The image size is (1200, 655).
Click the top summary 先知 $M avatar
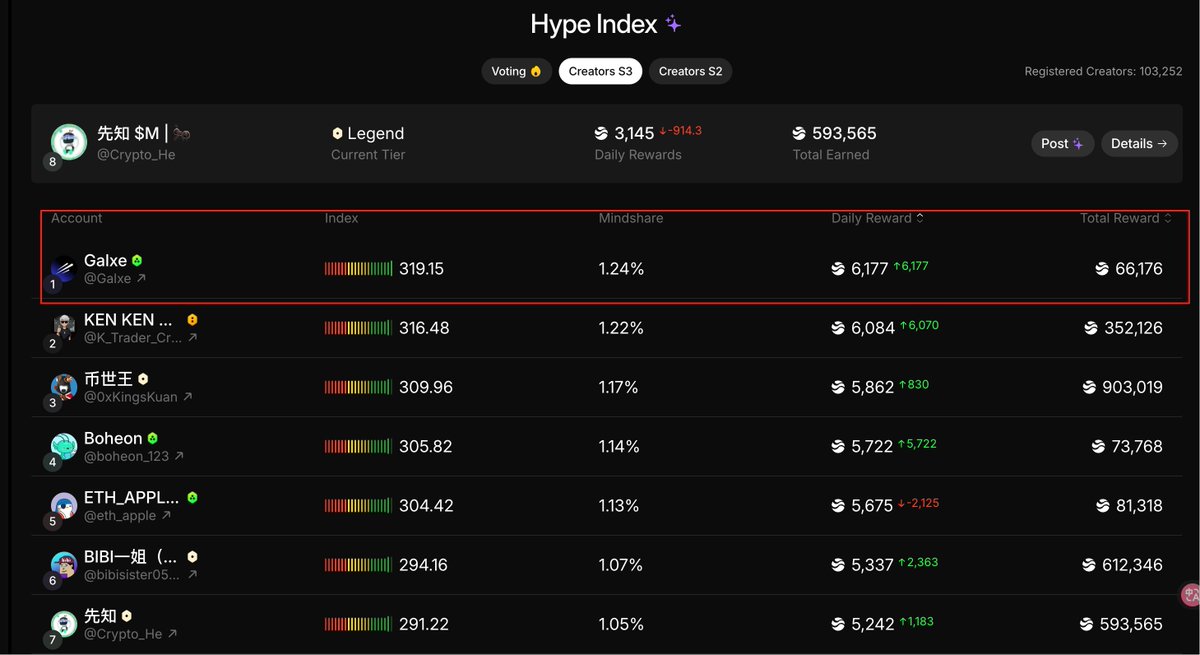pos(69,142)
